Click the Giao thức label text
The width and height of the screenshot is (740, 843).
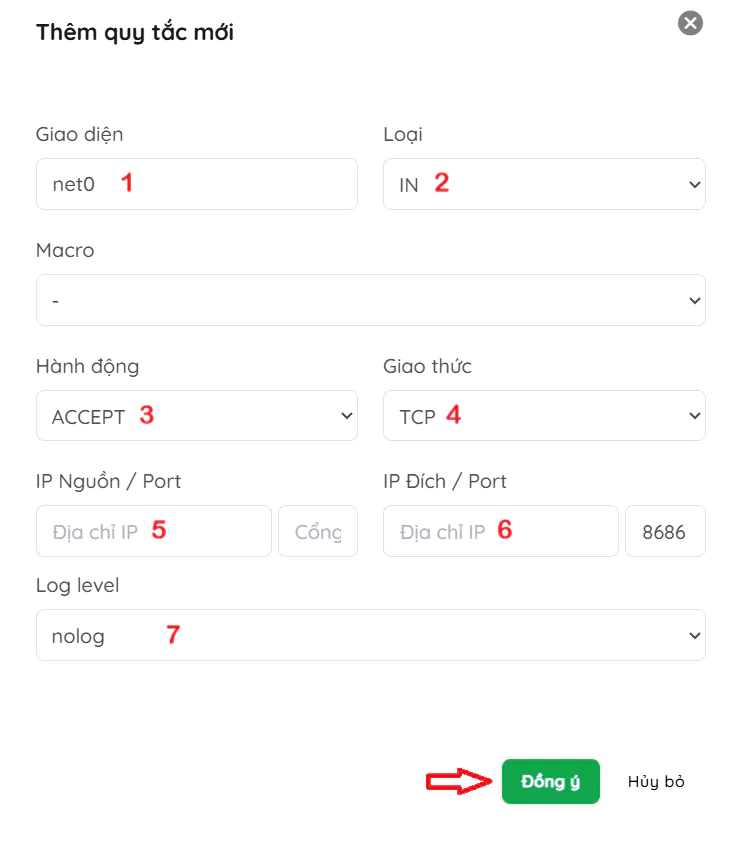coord(427,366)
